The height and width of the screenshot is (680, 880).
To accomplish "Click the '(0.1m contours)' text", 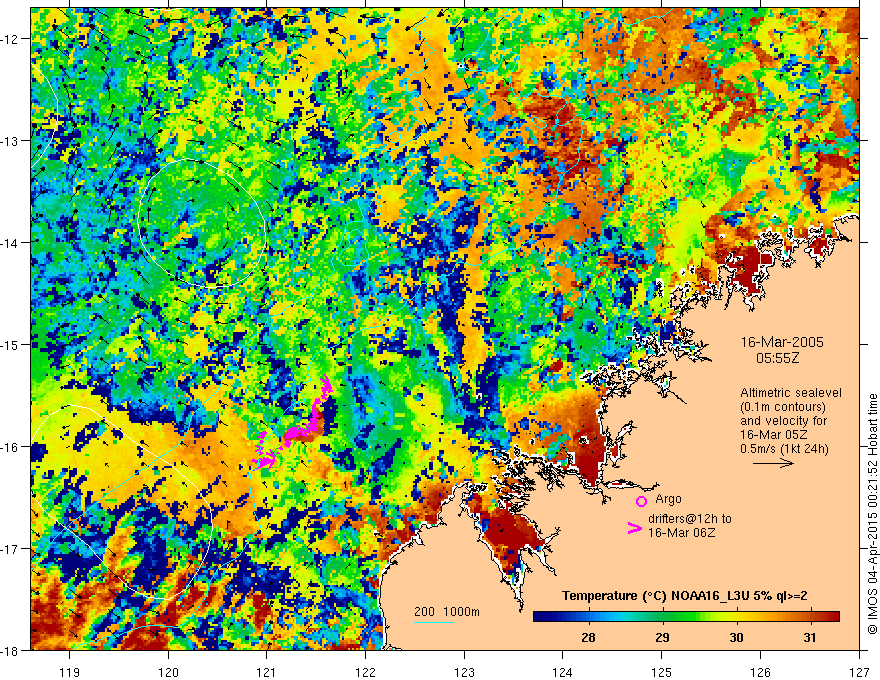I will pos(783,407).
